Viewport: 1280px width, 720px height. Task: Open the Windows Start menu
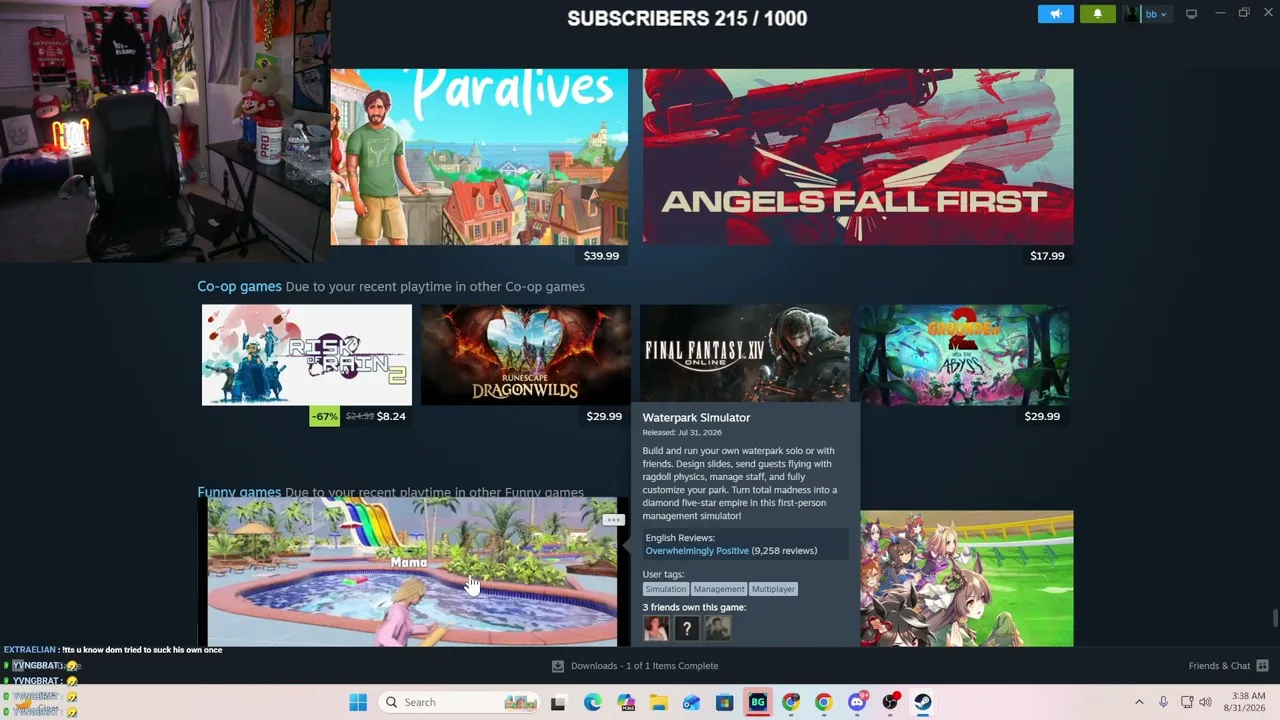[358, 702]
